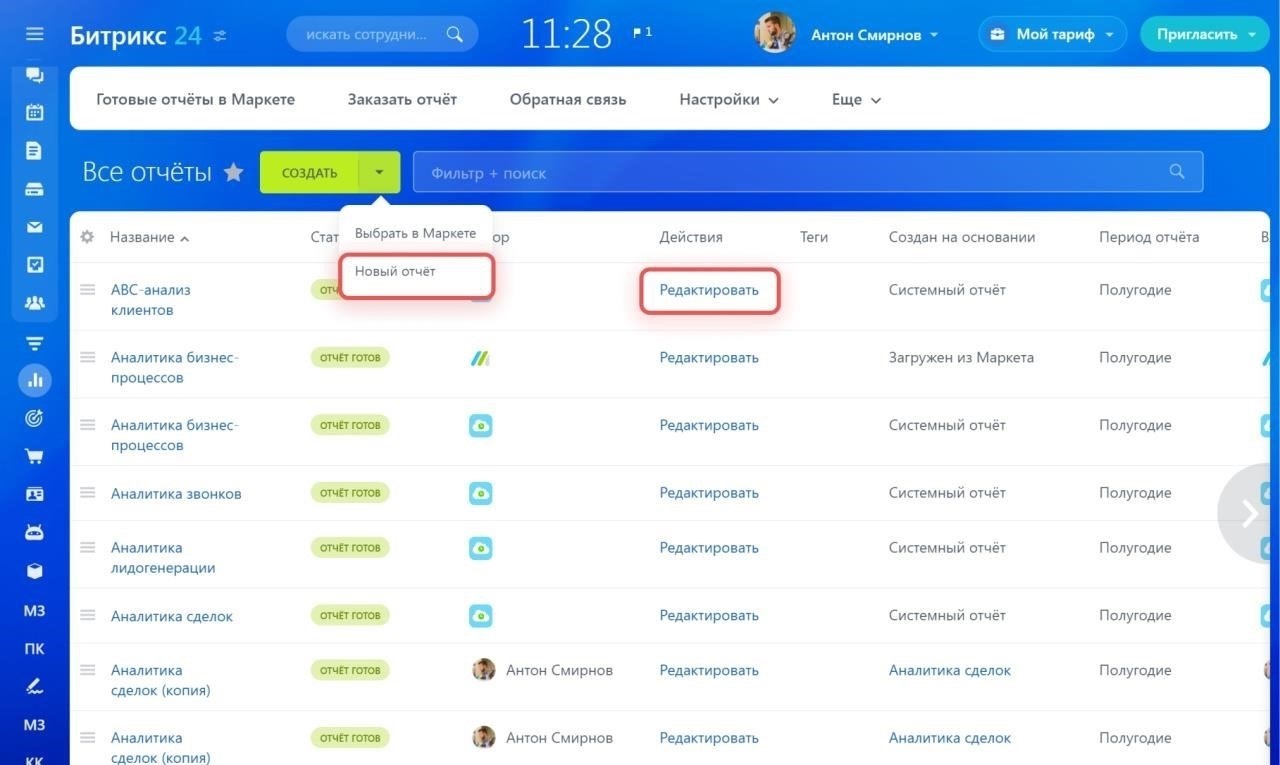
Task: Open the CRM funnel icon in sidebar
Action: (x=35, y=343)
